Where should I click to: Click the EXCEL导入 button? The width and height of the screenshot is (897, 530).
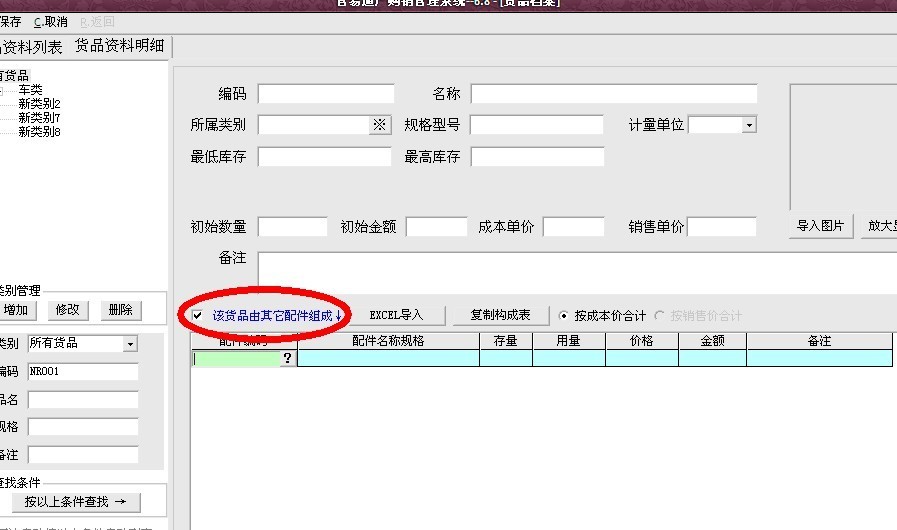(x=396, y=315)
